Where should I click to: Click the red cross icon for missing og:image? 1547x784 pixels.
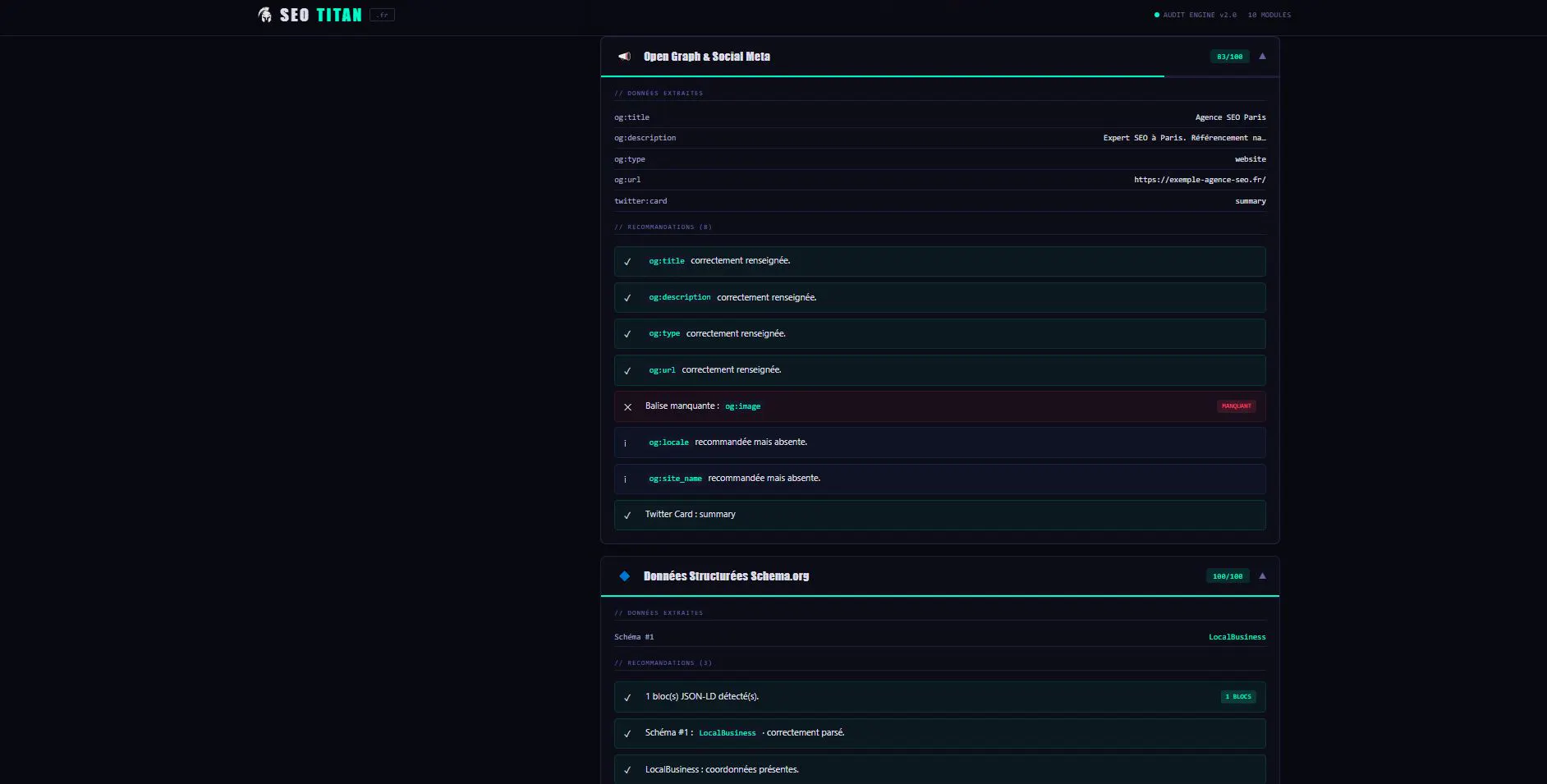(628, 406)
